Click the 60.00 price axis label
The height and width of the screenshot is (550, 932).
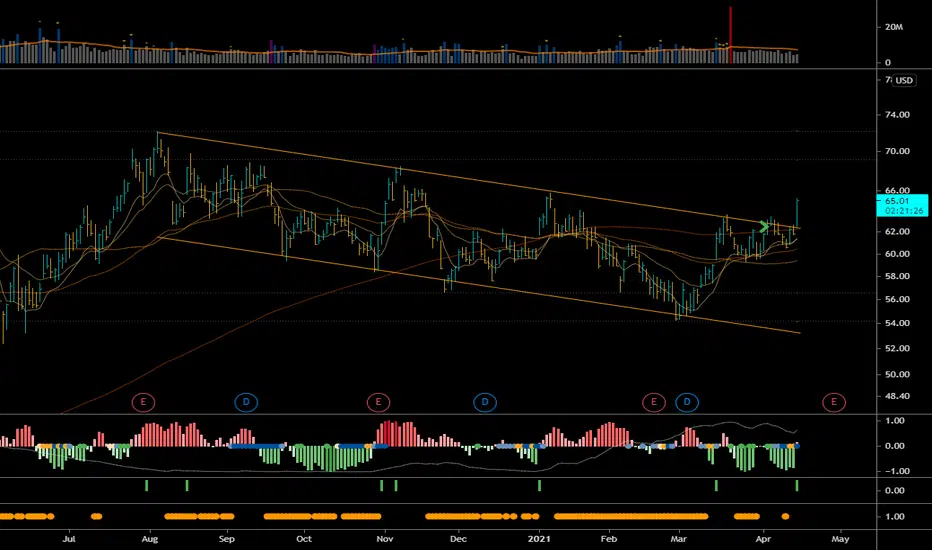click(898, 254)
